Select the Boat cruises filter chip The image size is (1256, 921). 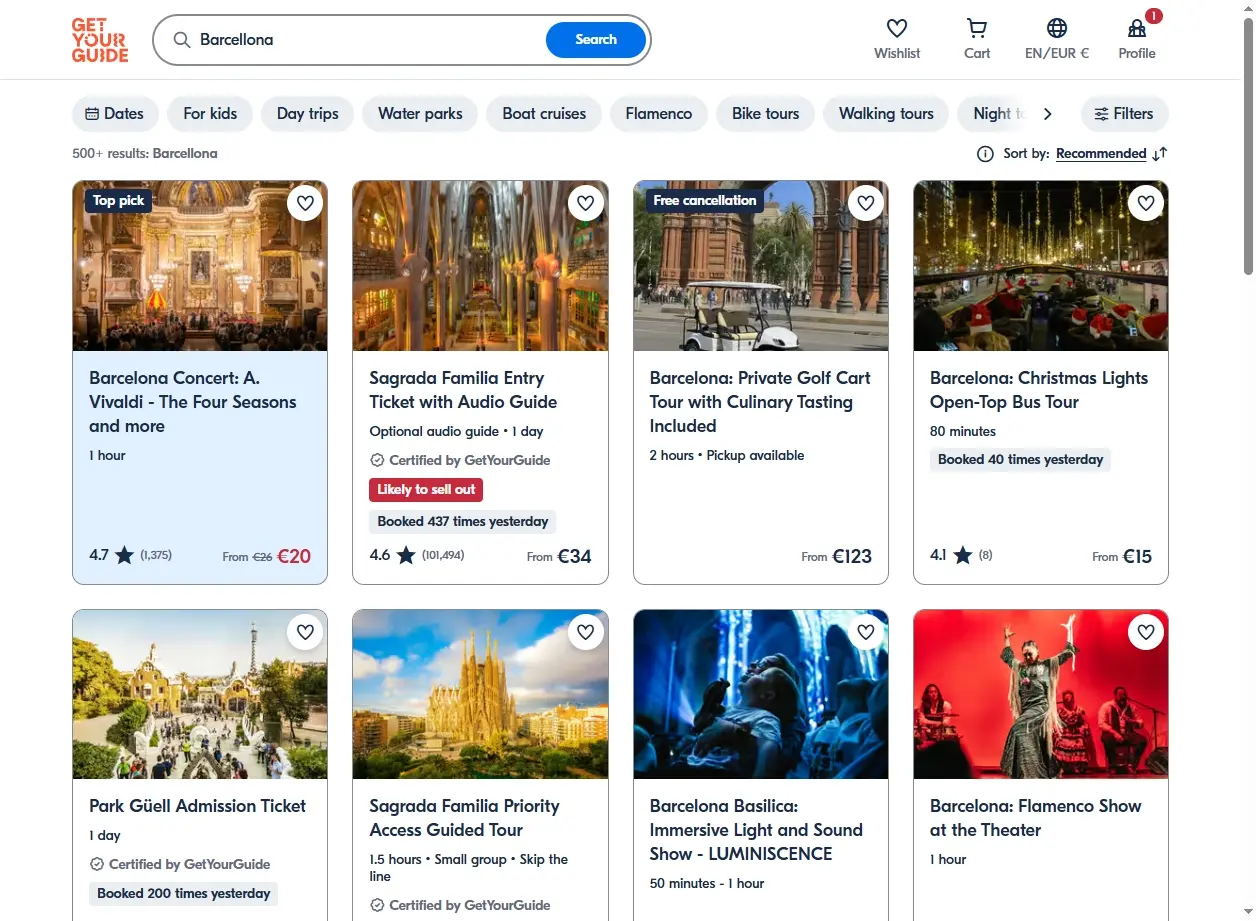[x=544, y=114]
